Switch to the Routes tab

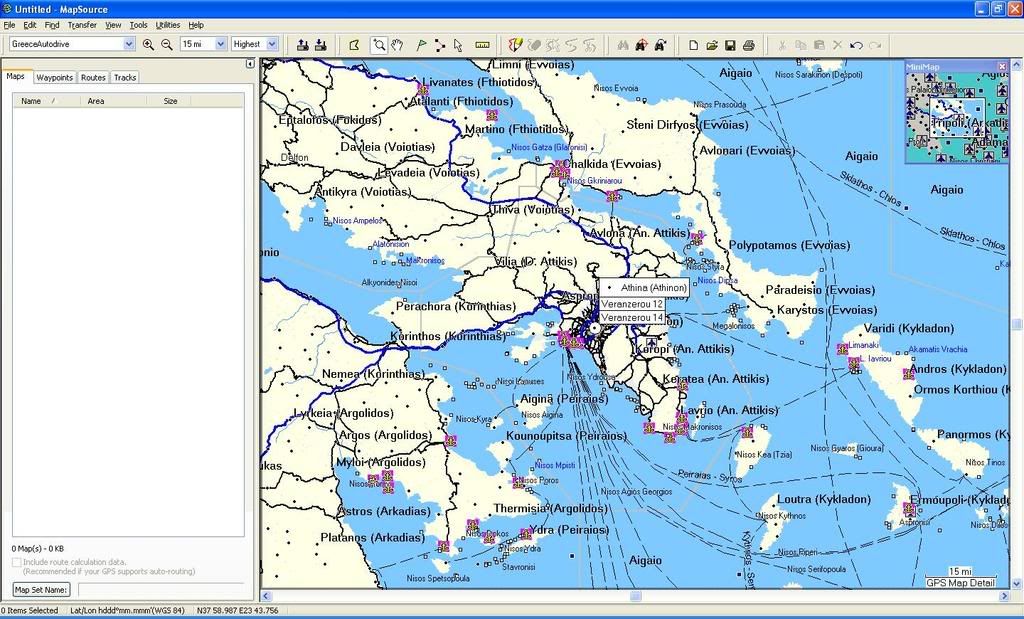[93, 77]
